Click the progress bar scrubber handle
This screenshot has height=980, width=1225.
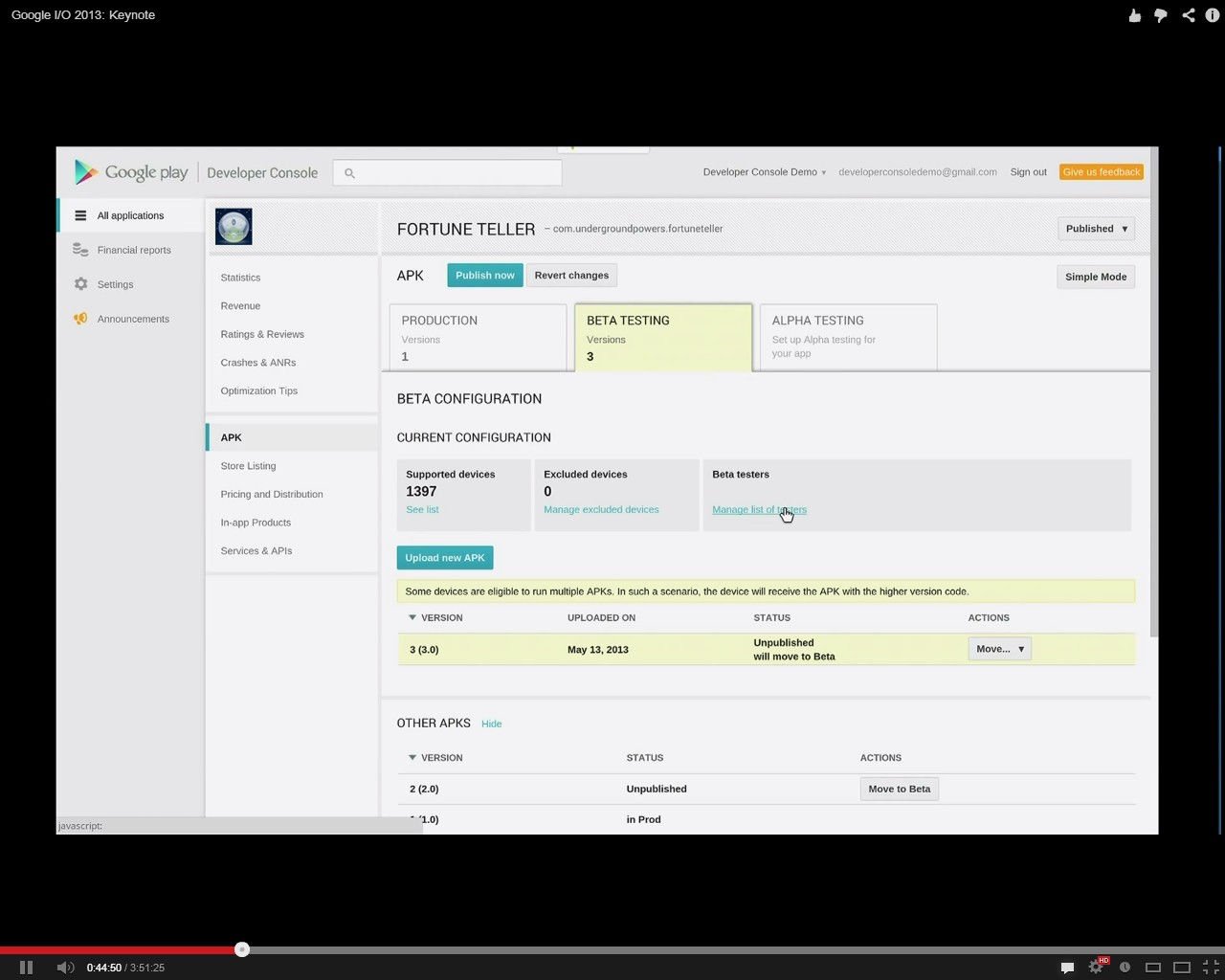coord(242,949)
